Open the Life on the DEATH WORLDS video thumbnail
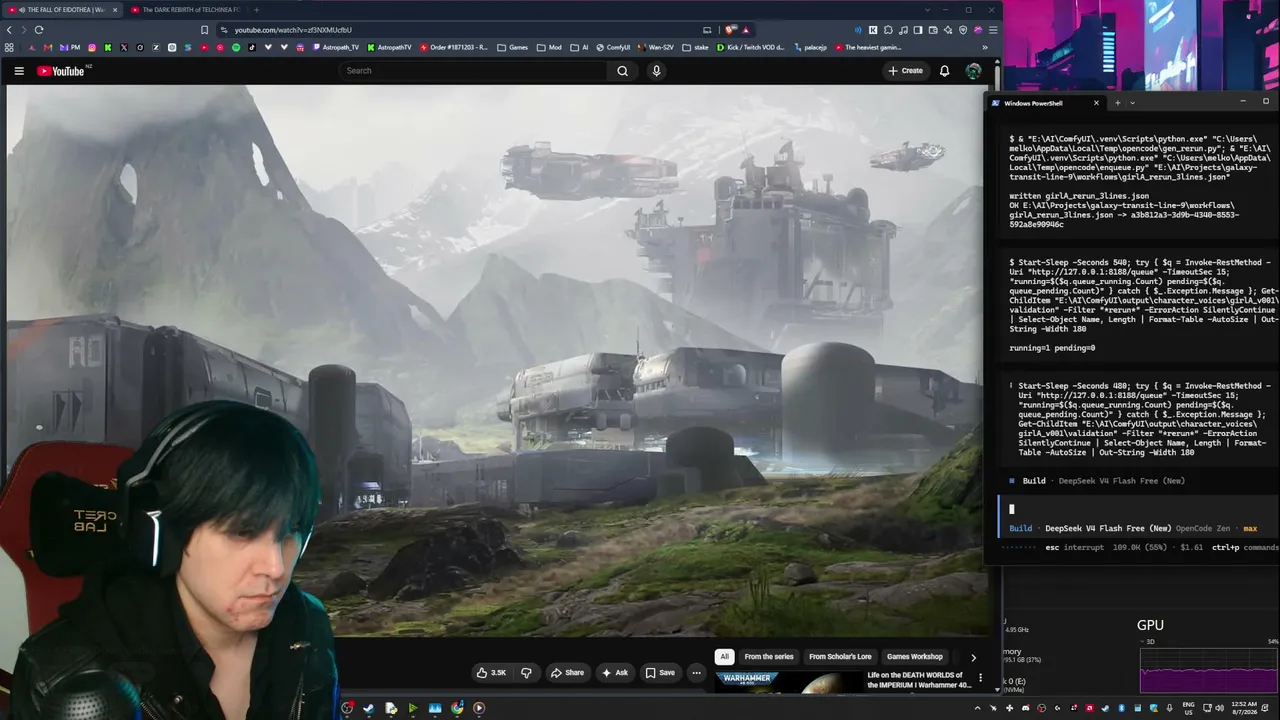 [x=787, y=683]
